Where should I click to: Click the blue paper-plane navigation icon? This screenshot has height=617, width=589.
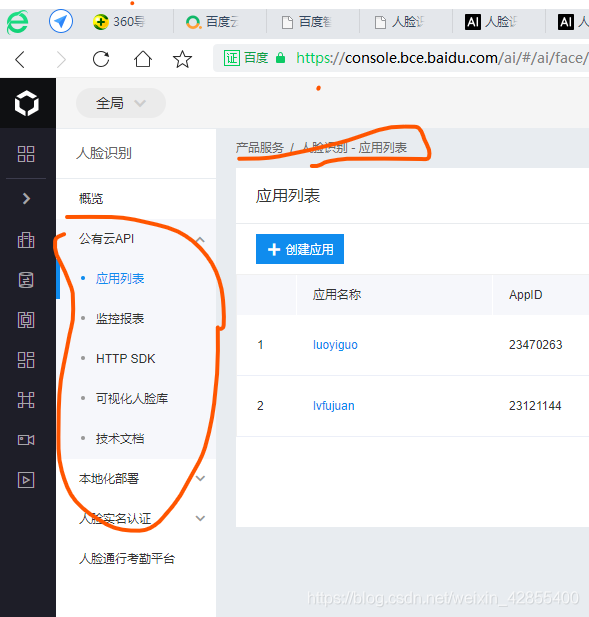(x=61, y=21)
